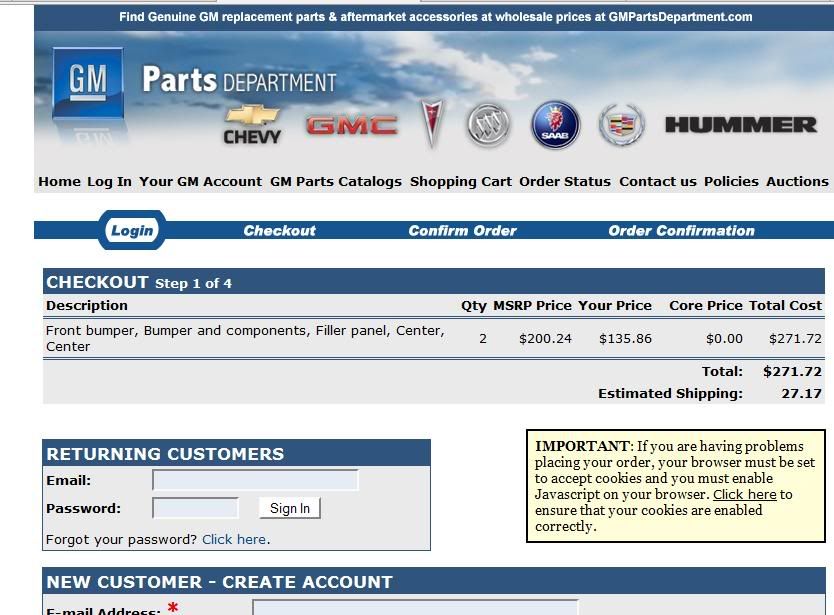Select the Chevy brand logo
The width and height of the screenshot is (834, 615).
click(252, 125)
